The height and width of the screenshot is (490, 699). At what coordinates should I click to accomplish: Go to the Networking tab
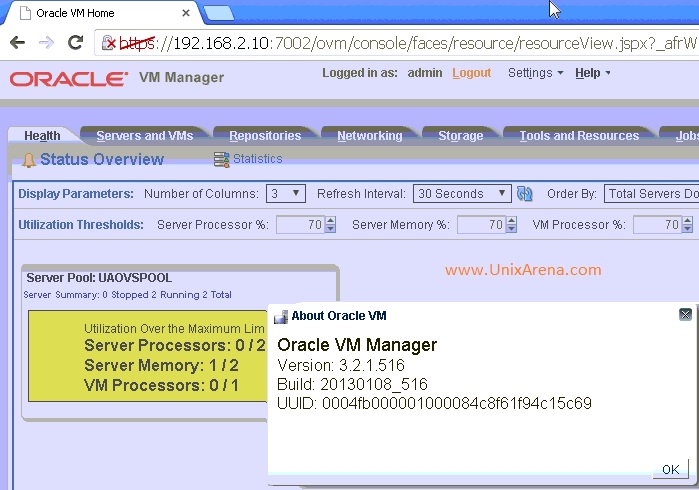pyautogui.click(x=370, y=136)
